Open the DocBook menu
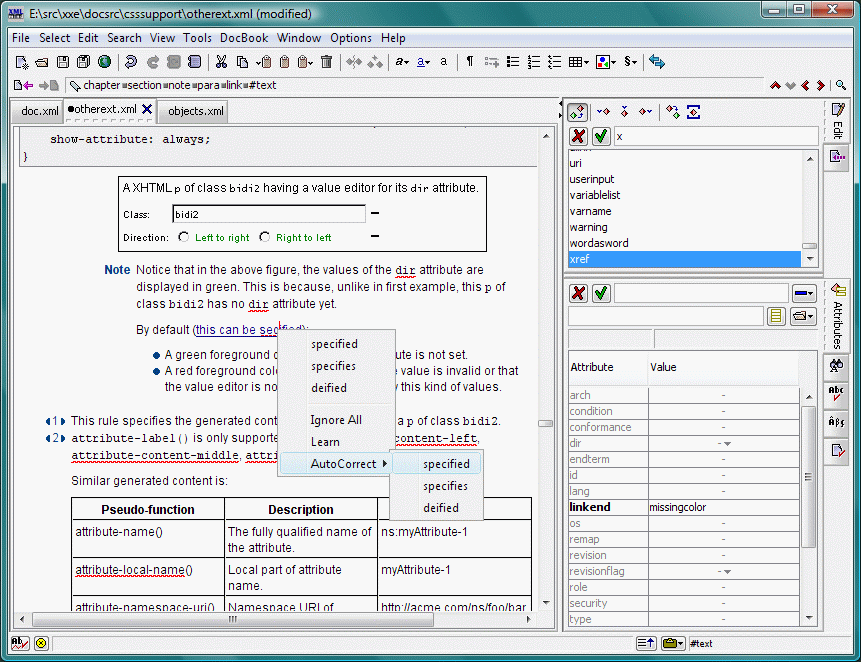This screenshot has width=861, height=662. [x=244, y=38]
